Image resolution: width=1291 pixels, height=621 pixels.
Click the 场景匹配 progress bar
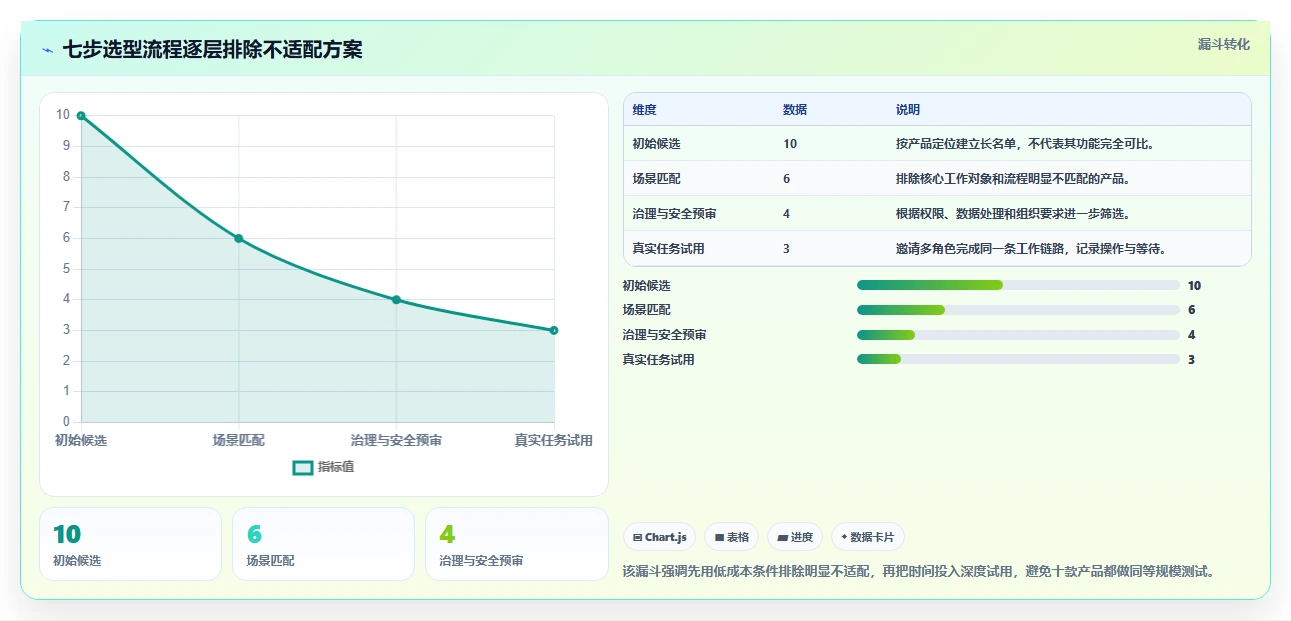[1018, 310]
